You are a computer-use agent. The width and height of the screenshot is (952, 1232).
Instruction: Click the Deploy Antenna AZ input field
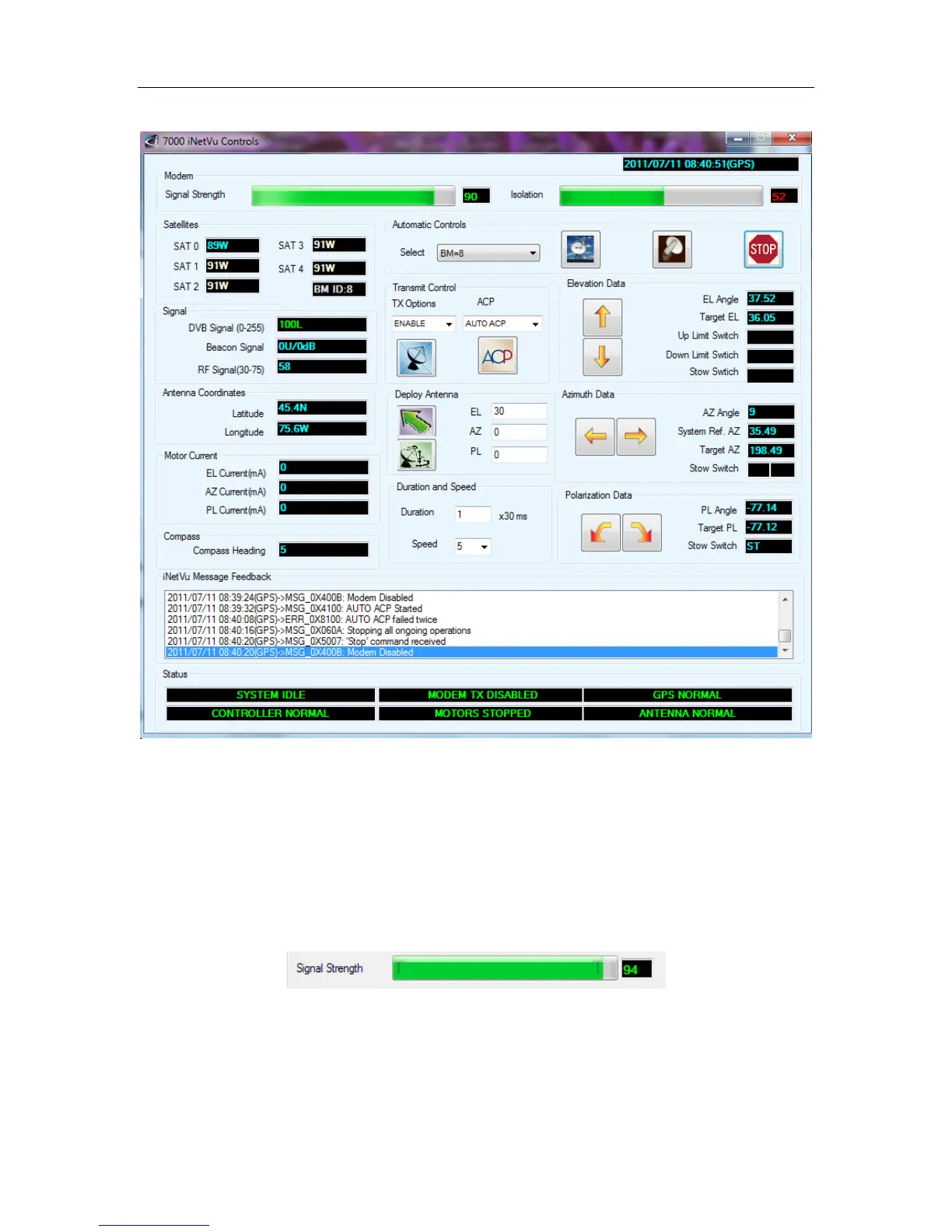(520, 432)
